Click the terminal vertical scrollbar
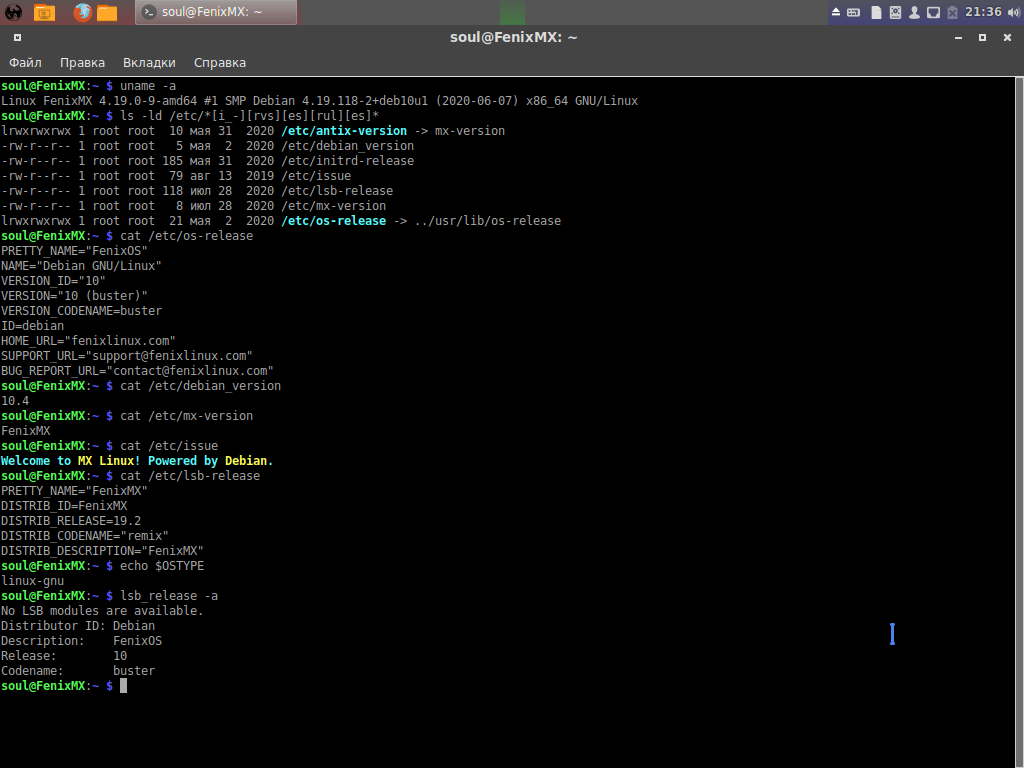The image size is (1024, 768). (1019, 422)
